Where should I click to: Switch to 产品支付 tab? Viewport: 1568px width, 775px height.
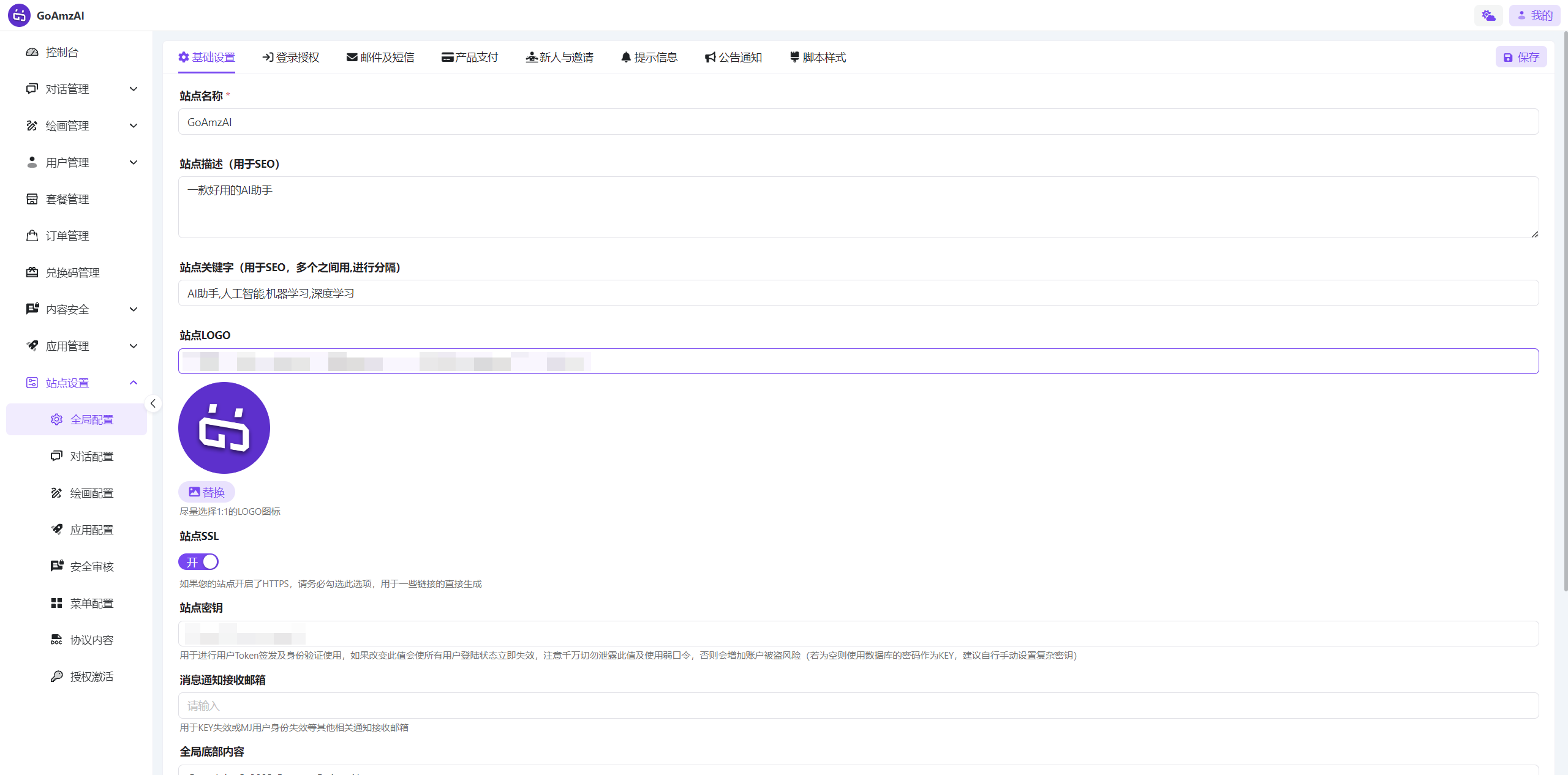click(470, 57)
